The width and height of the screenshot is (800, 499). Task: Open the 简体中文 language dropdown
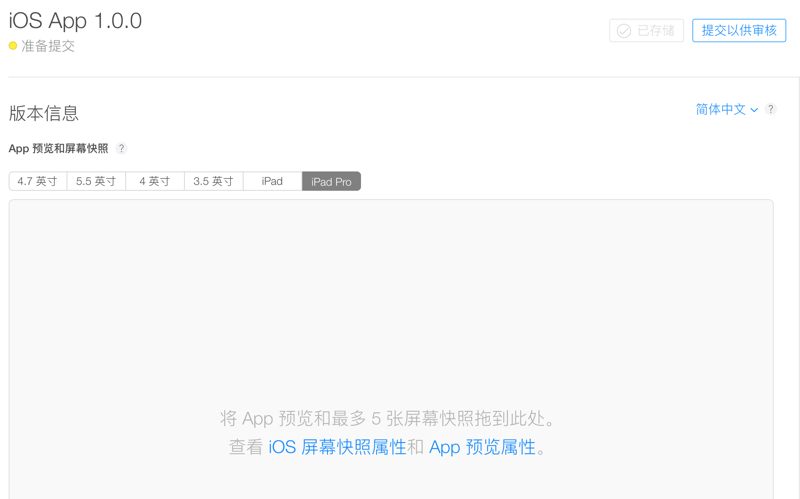[x=727, y=109]
